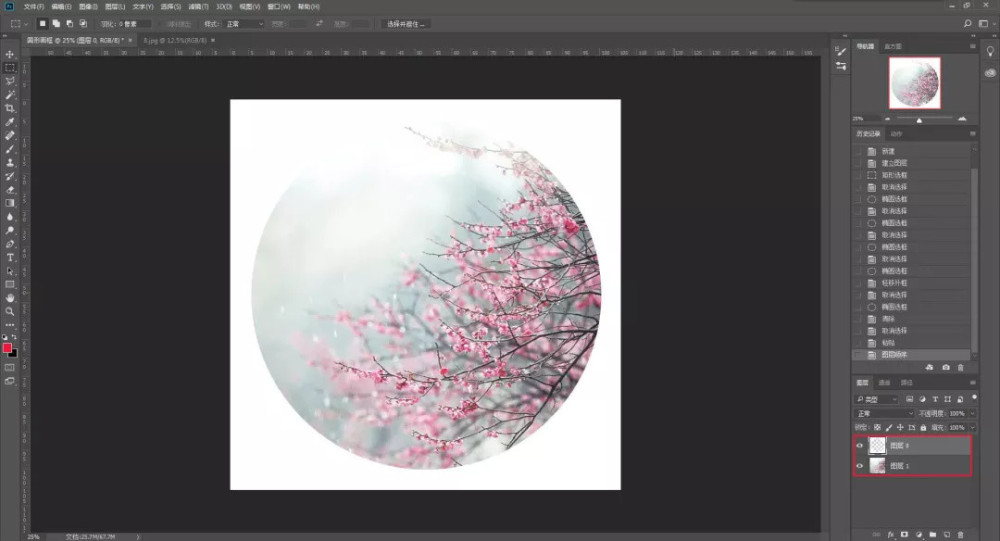Expand the layer filter type dropdown

coord(877,399)
